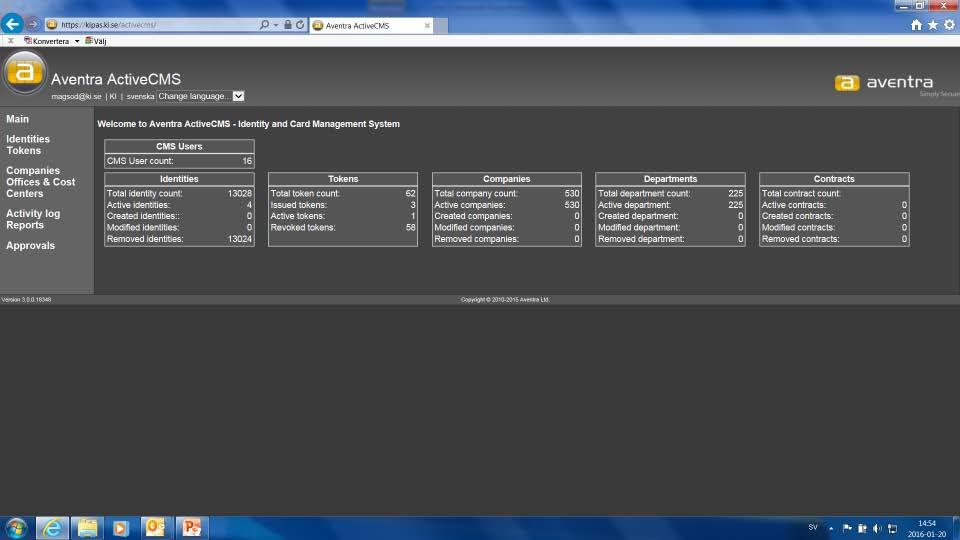Open File Explorer from the taskbar
The width and height of the screenshot is (960, 540).
[x=87, y=528]
